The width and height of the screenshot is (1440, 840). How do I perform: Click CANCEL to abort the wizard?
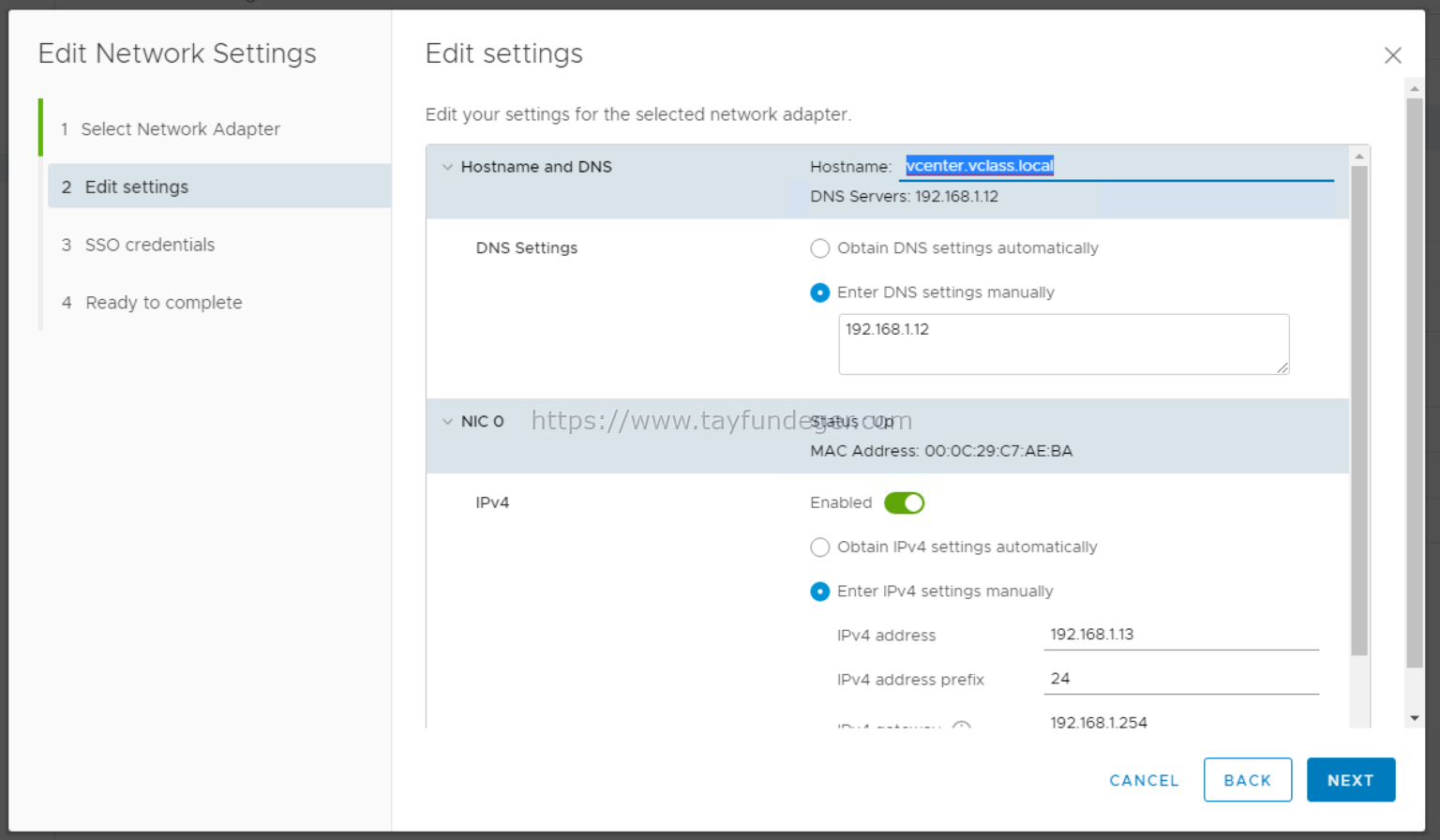point(1144,779)
